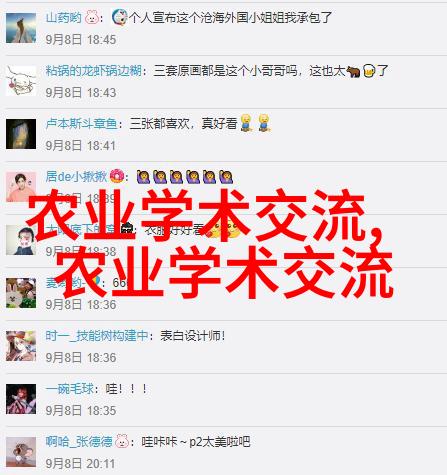Click username 居de小揪揪
This screenshot has width=447, height=475.
click(76, 176)
